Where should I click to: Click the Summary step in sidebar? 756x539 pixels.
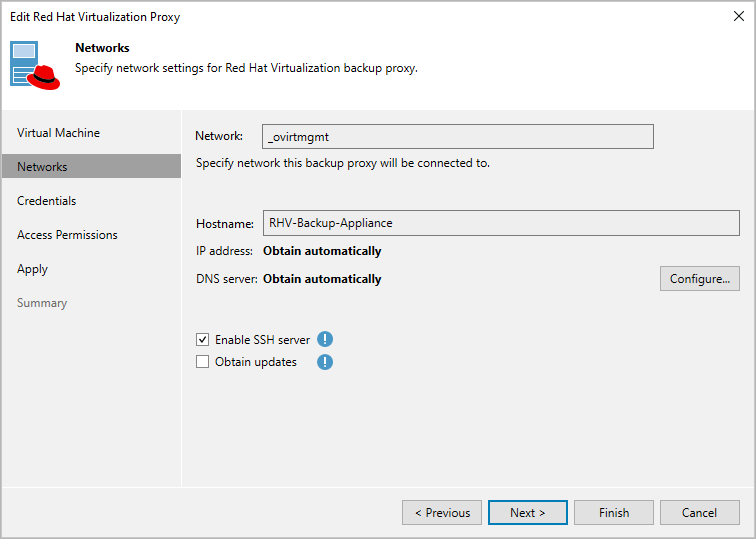pos(42,303)
